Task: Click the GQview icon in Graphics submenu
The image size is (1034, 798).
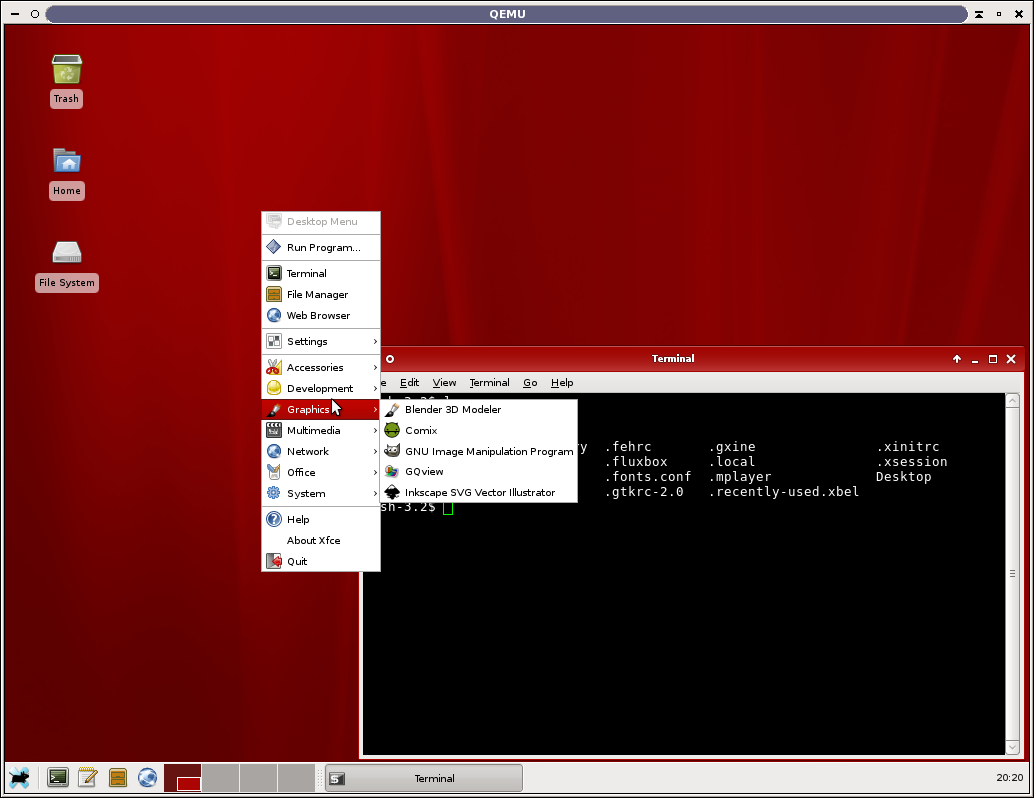Action: pos(392,472)
